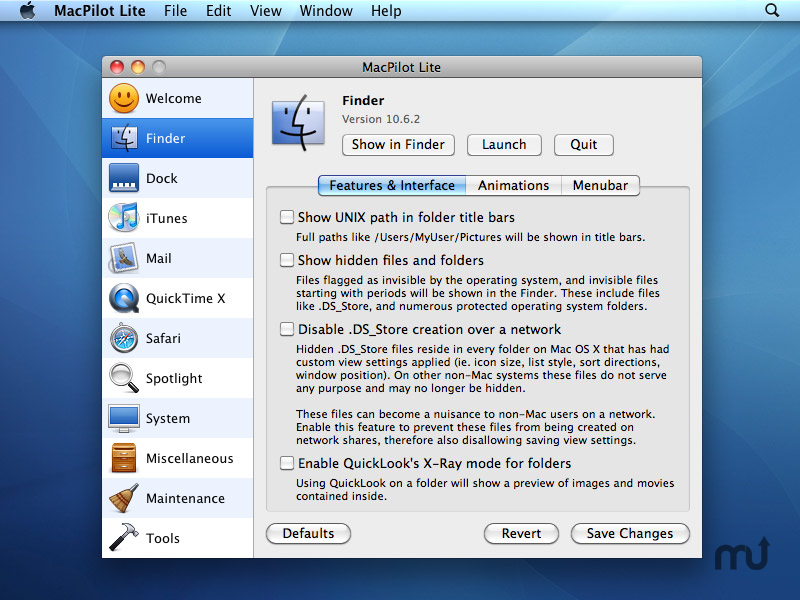This screenshot has height=600, width=800.
Task: Click the Revert button
Action: pos(521,534)
